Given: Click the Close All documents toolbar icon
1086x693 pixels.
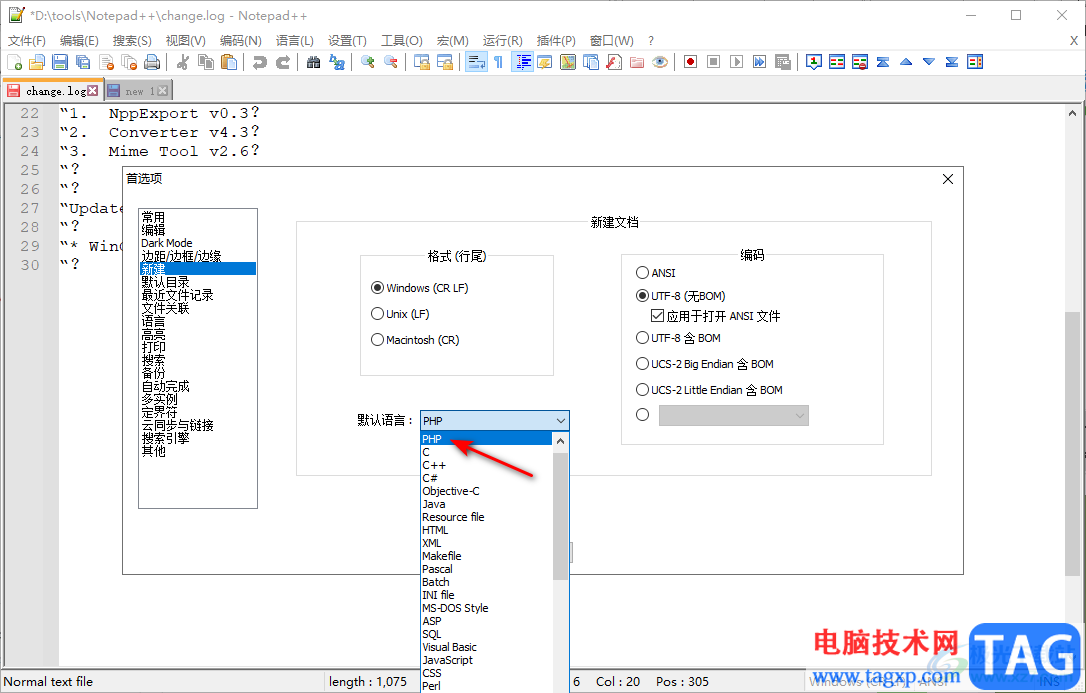Looking at the screenshot, I should coord(129,62).
